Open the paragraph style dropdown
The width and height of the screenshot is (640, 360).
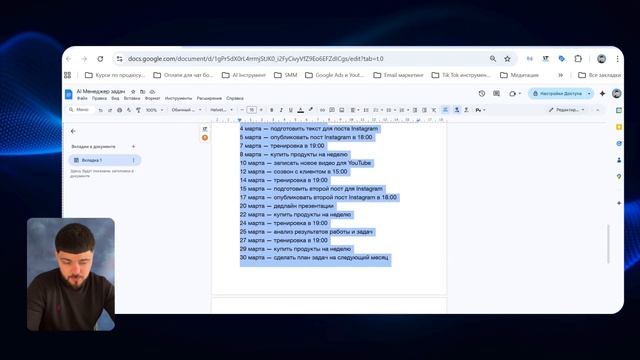pos(187,110)
